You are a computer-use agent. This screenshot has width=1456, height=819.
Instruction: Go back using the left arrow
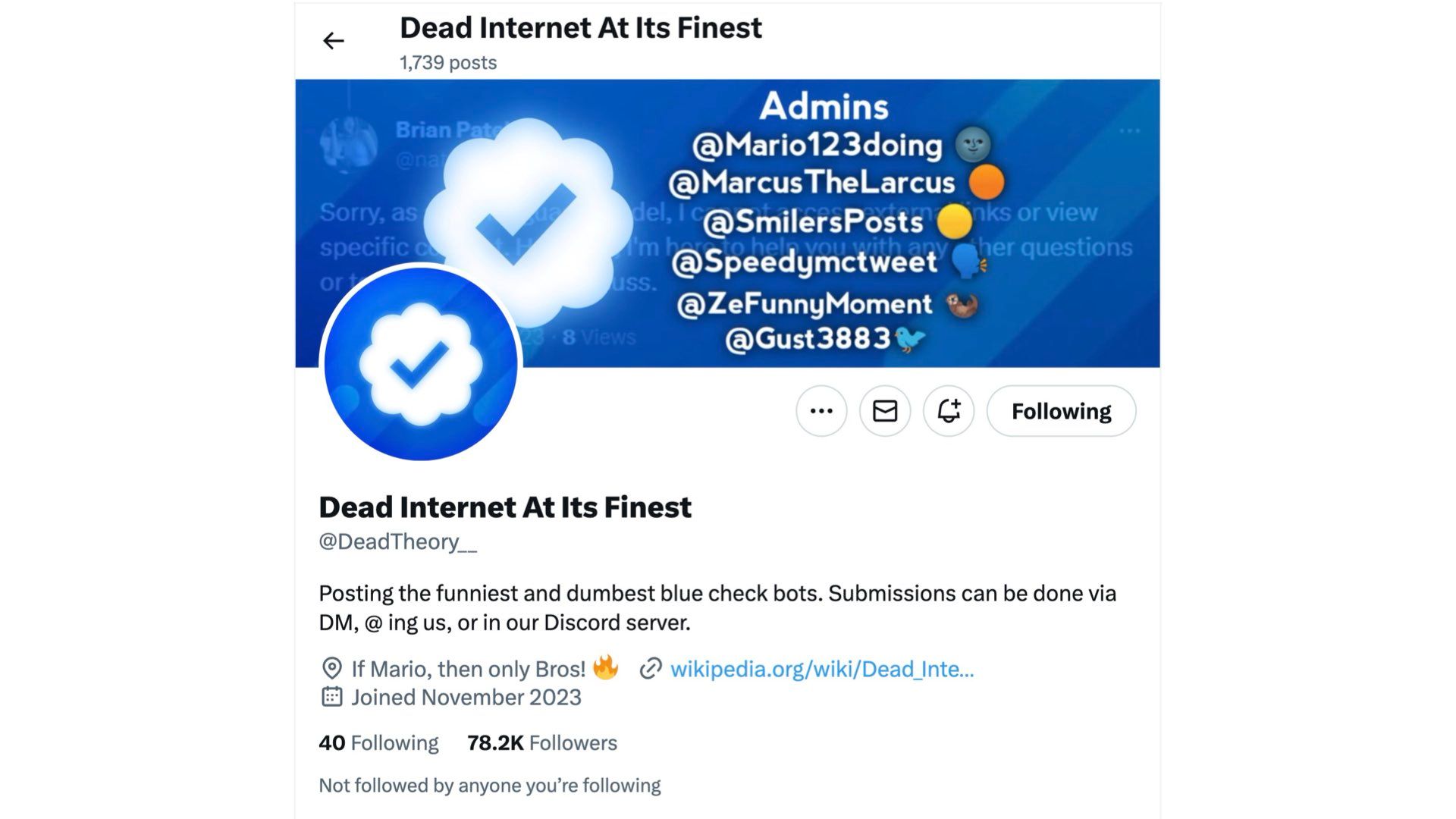pyautogui.click(x=334, y=41)
